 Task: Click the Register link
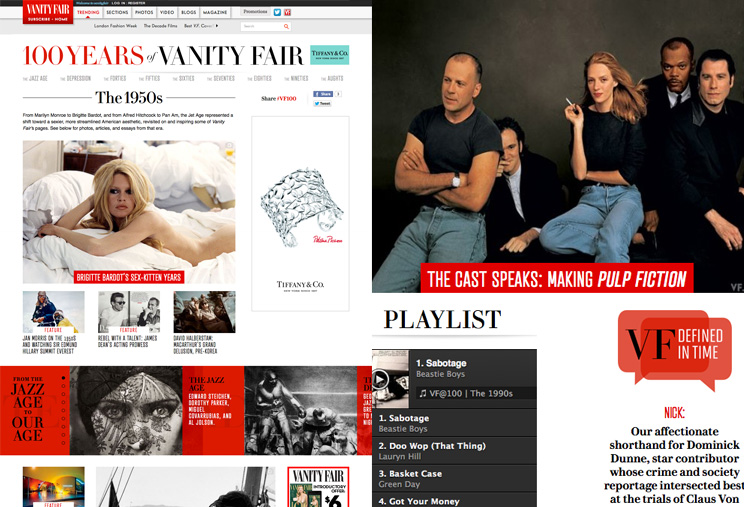(x=137, y=3)
